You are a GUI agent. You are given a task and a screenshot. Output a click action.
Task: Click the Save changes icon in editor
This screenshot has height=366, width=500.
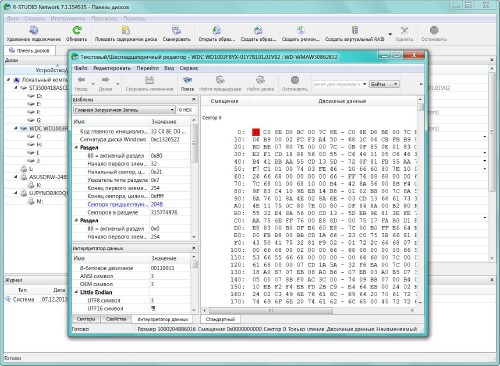[x=149, y=80]
